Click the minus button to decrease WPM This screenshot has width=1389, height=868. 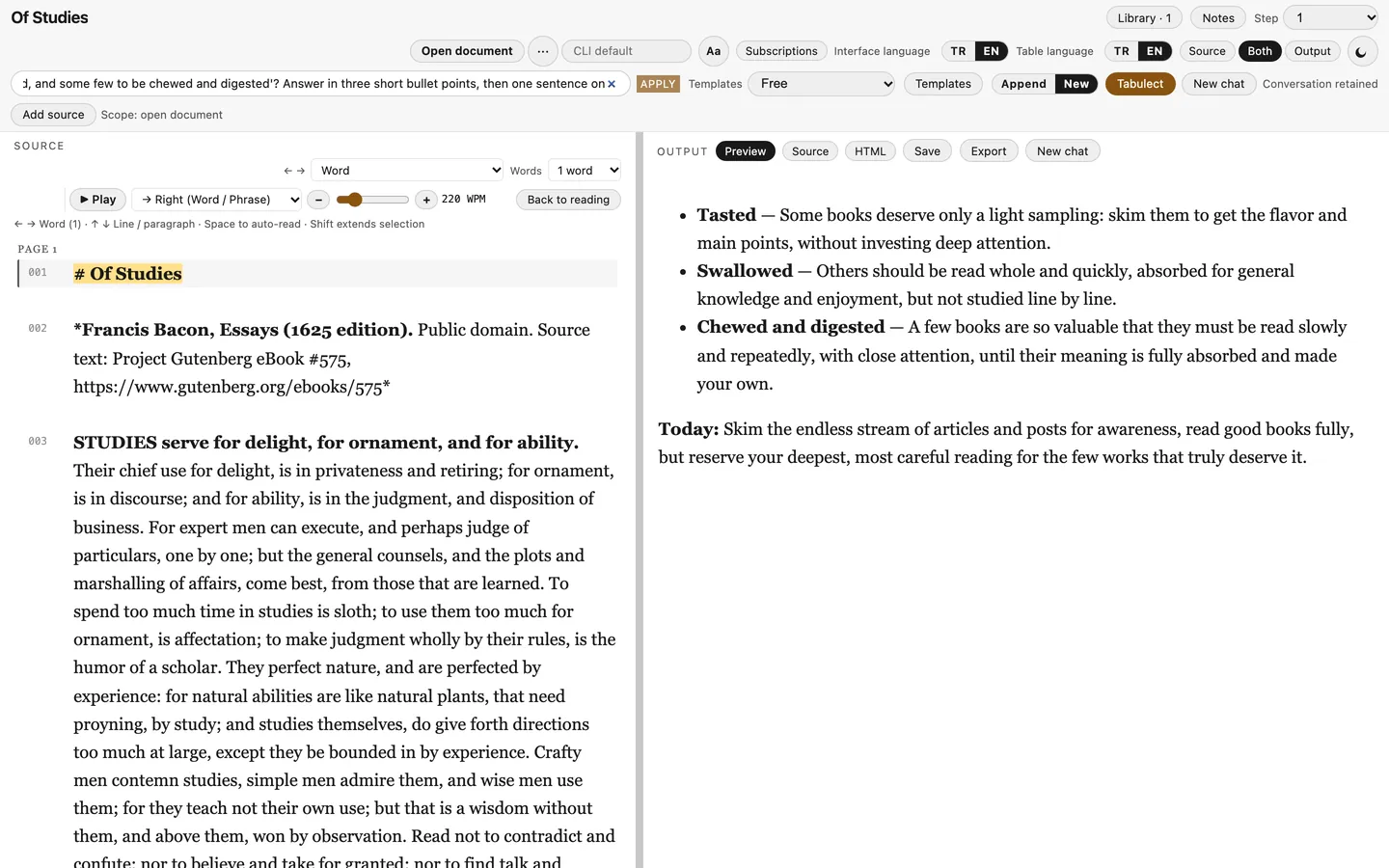pyautogui.click(x=318, y=200)
